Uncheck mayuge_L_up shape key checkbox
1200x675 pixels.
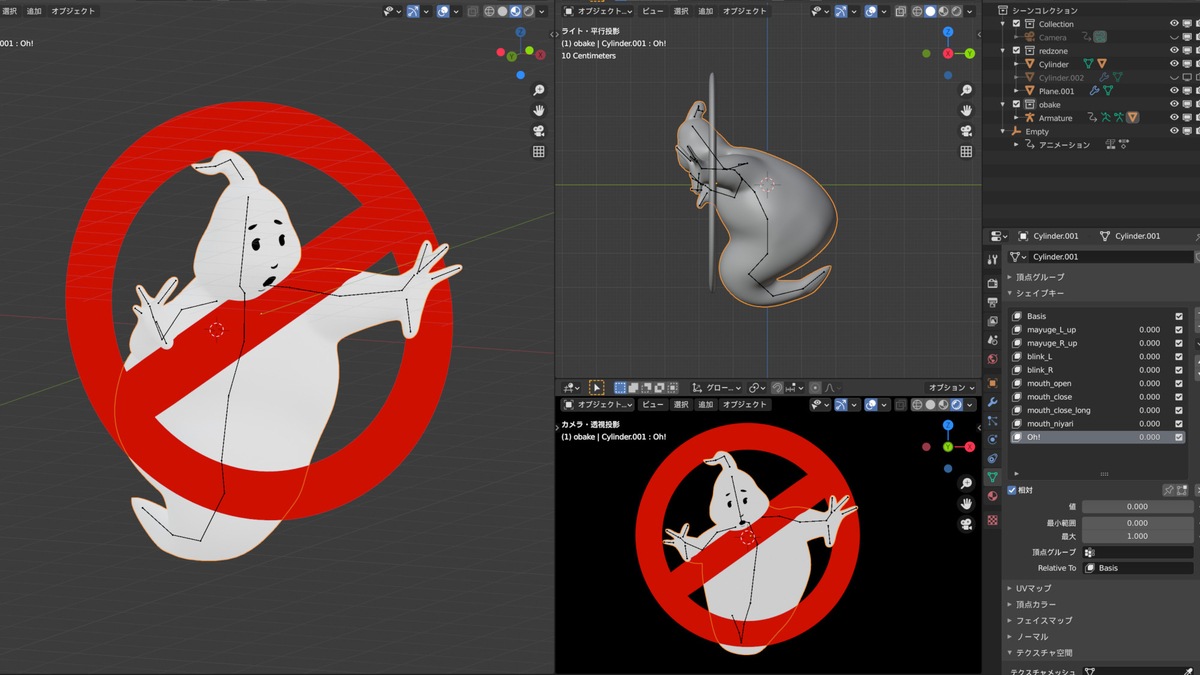(1179, 329)
